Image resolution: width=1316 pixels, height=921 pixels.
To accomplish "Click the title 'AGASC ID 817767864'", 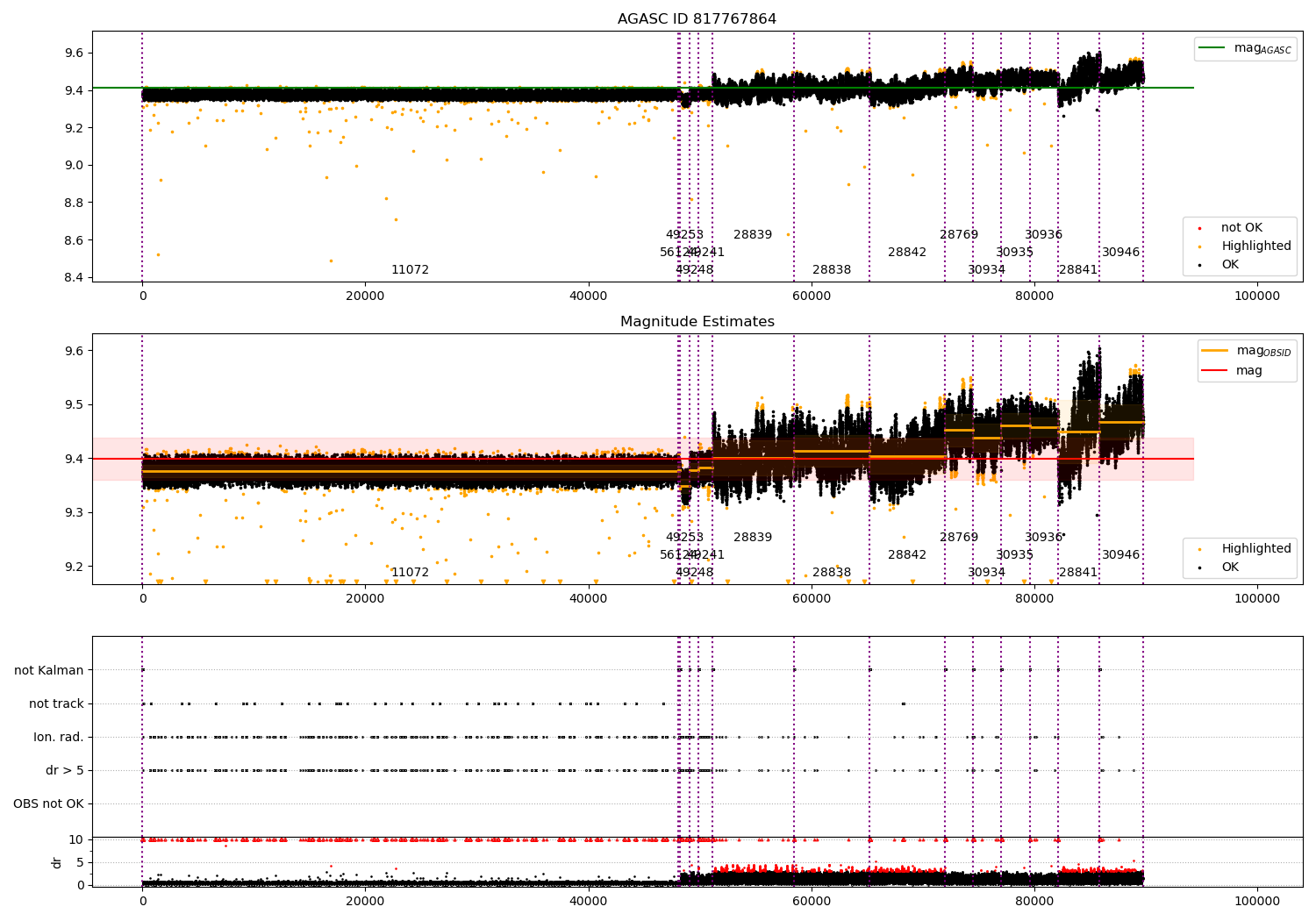I will point(697,19).
